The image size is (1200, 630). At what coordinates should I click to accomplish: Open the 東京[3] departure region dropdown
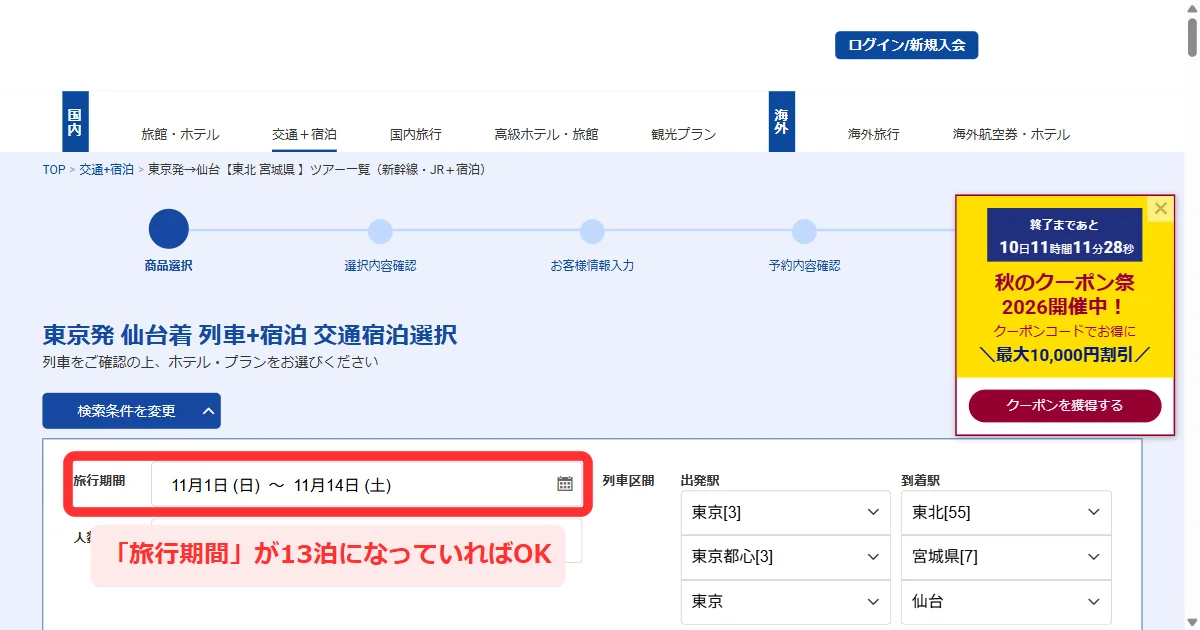click(786, 513)
